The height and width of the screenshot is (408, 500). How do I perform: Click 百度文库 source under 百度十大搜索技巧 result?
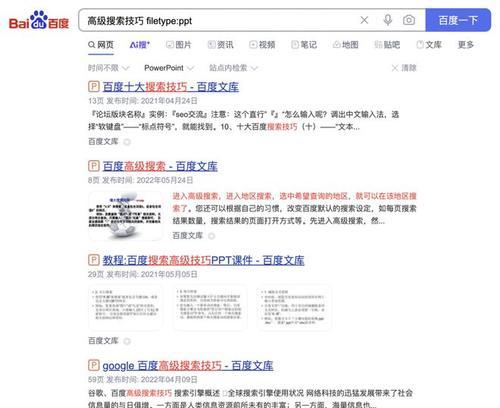[103, 142]
